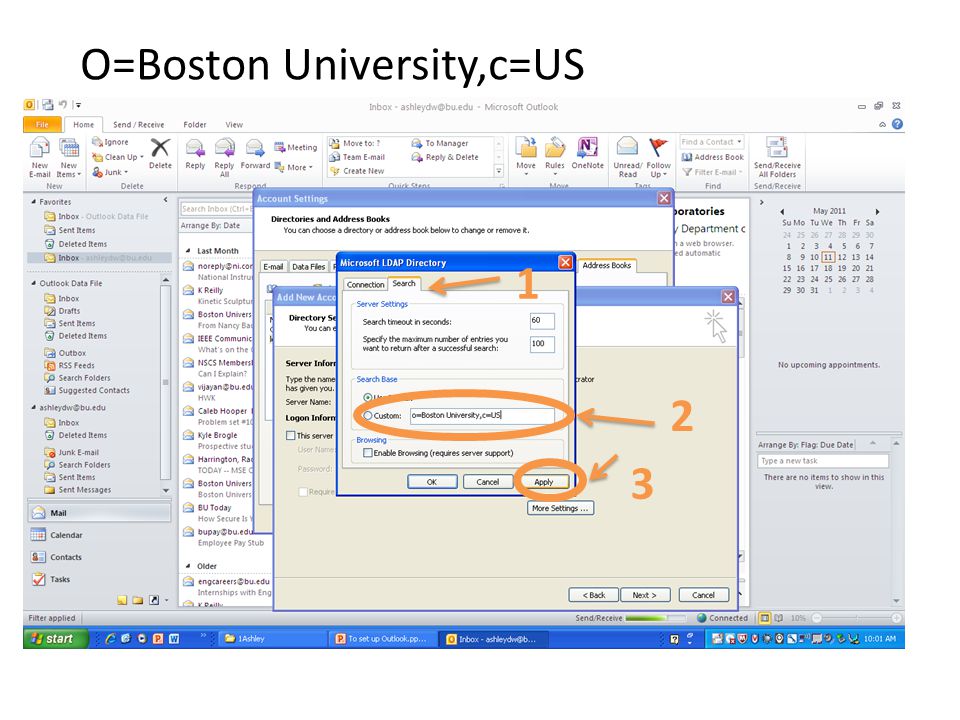Open 1Ashley folder in taskbar
The height and width of the screenshot is (720, 960).
pyautogui.click(x=272, y=639)
